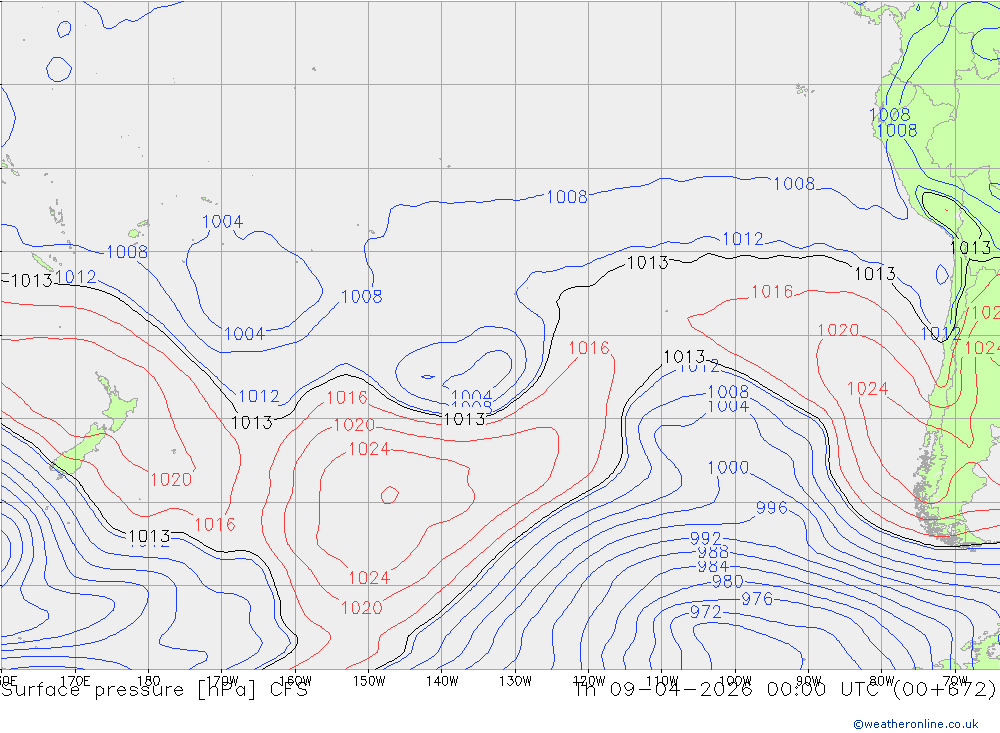Click the 1004 label directly beneath the 1008 near 100W
This screenshot has height=733, width=1000.
pyautogui.click(x=728, y=406)
